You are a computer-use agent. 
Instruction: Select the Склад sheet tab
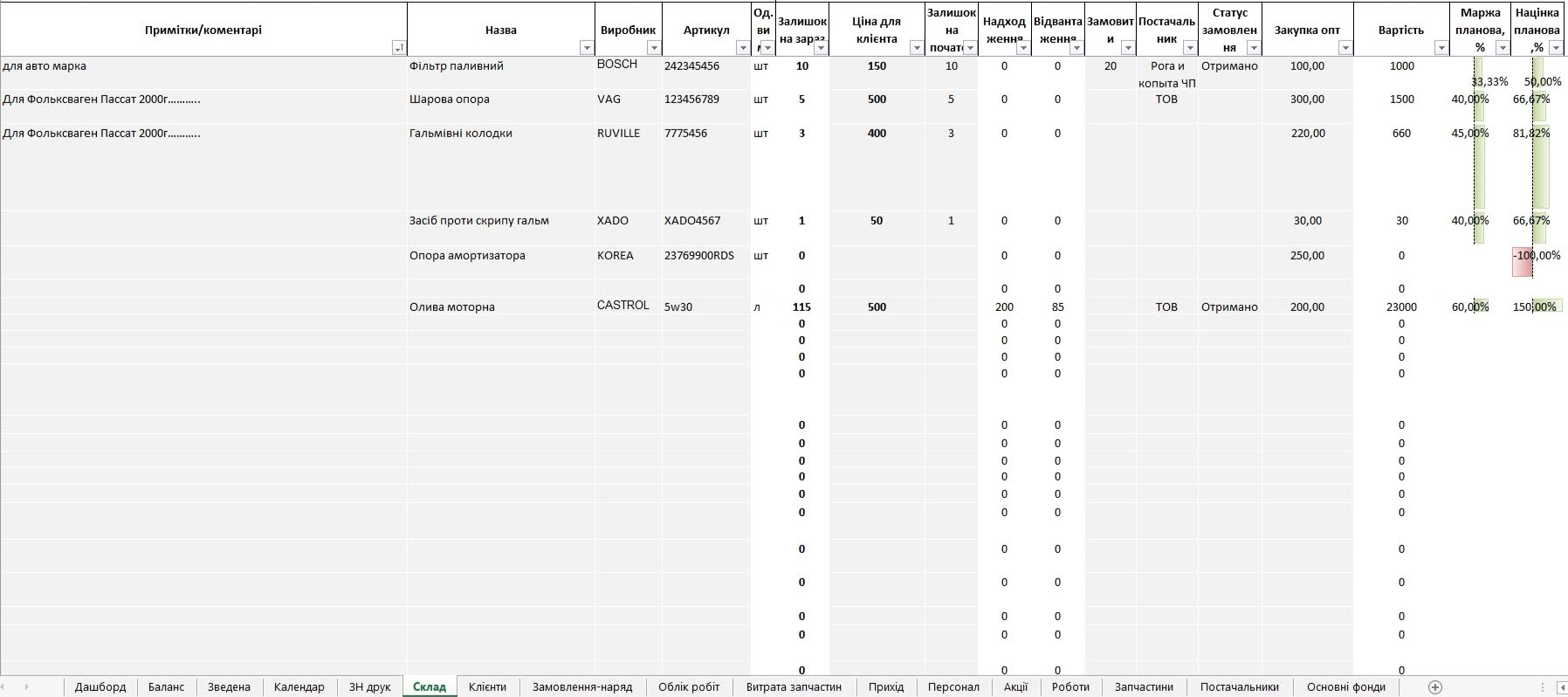tap(430, 687)
